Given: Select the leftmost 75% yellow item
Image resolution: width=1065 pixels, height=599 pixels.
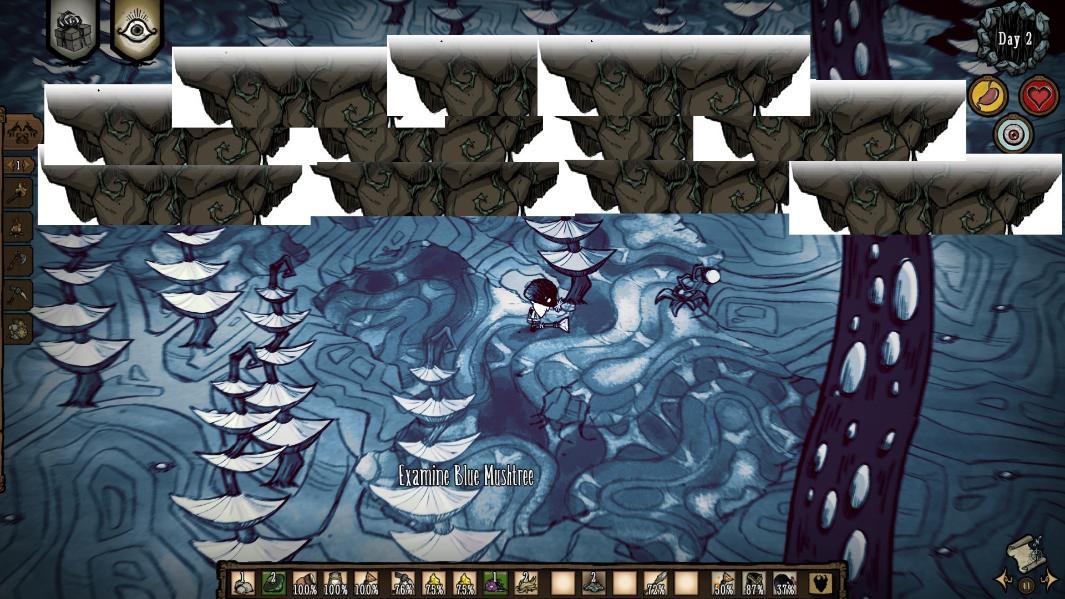Looking at the screenshot, I should [x=435, y=583].
